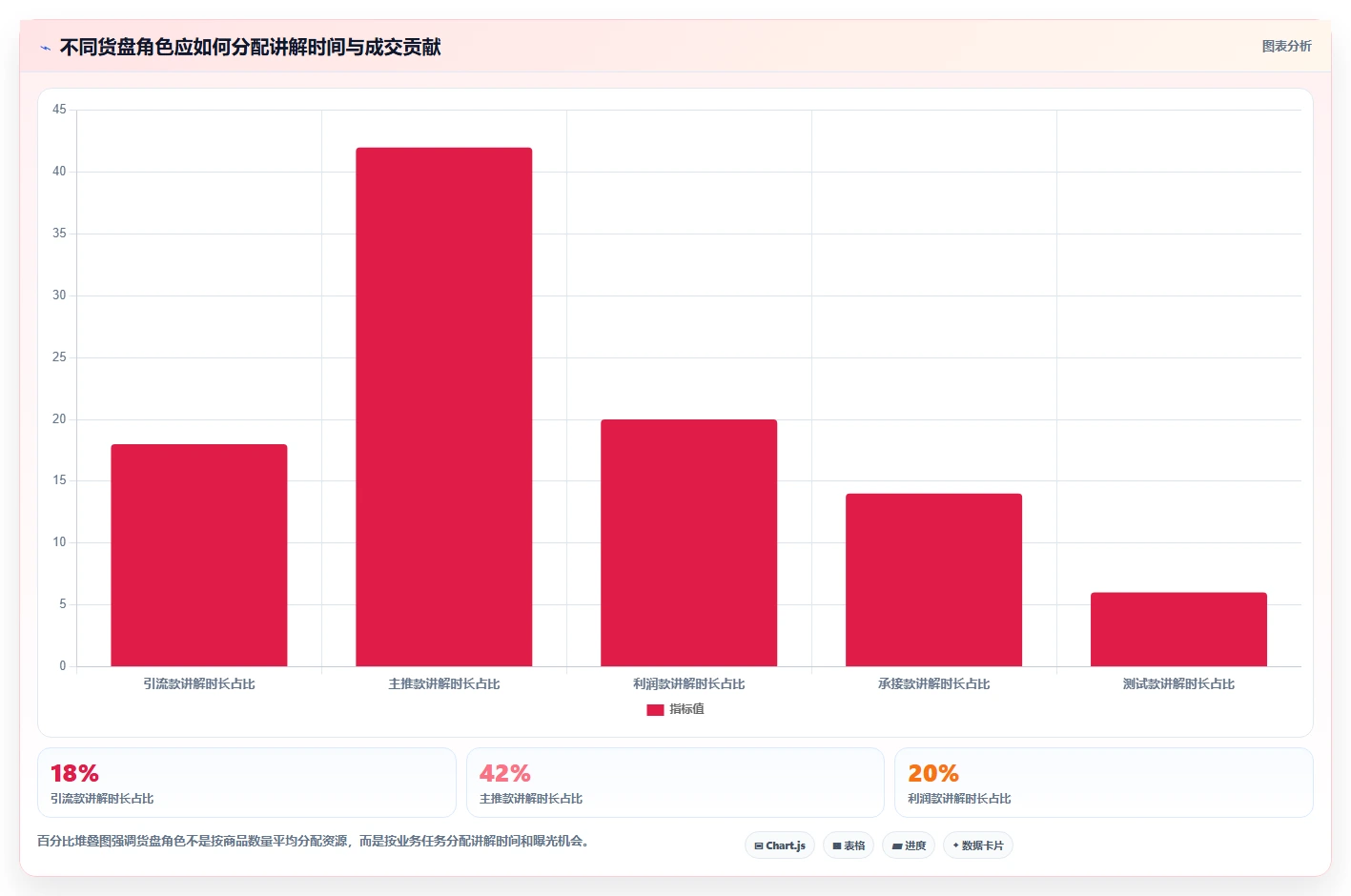Open the 20% 利润款 data card
Image resolution: width=1351 pixels, height=896 pixels.
1104,783
